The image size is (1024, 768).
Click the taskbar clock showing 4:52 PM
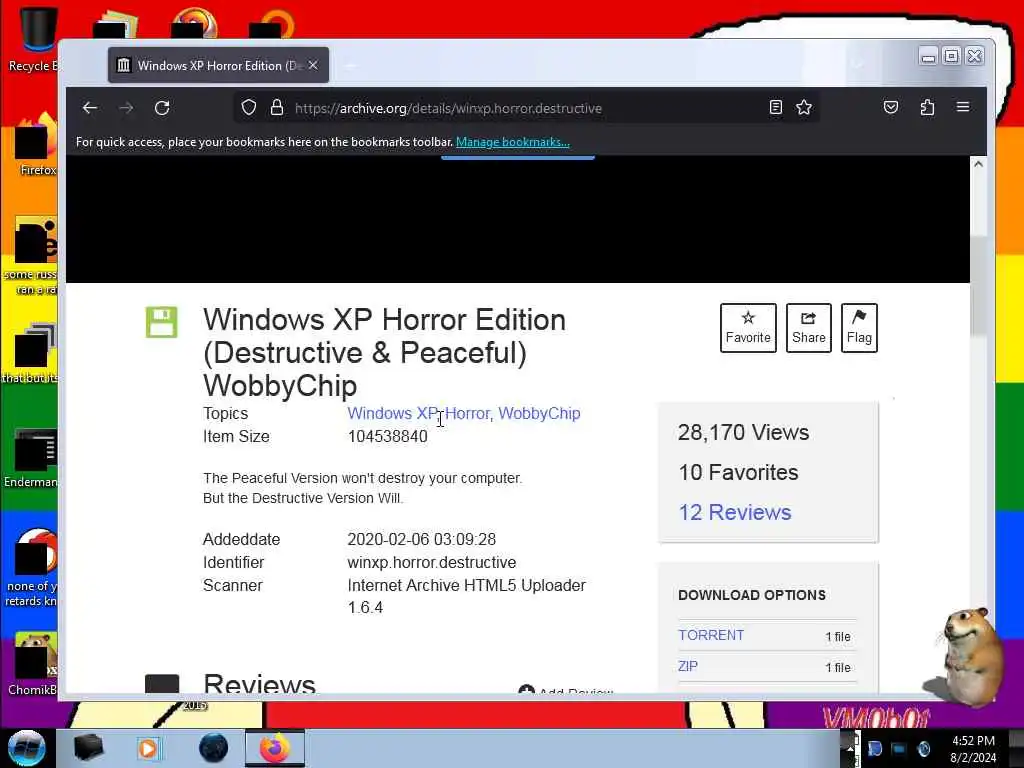tap(973, 749)
